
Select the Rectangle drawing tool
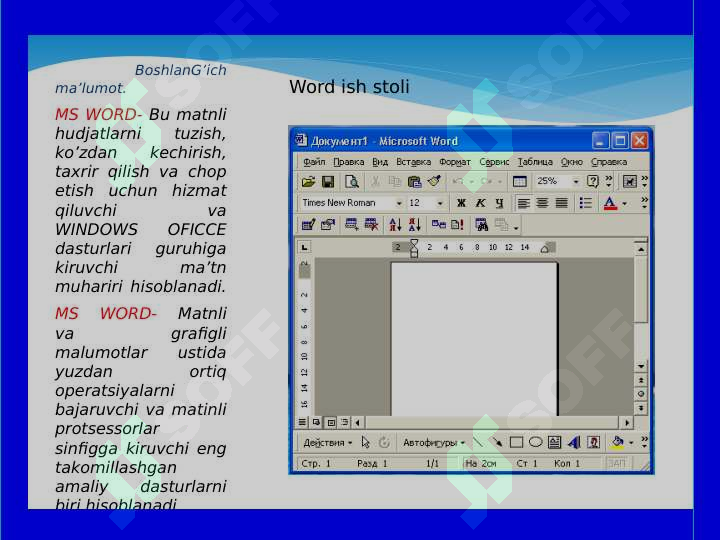pos(516,442)
